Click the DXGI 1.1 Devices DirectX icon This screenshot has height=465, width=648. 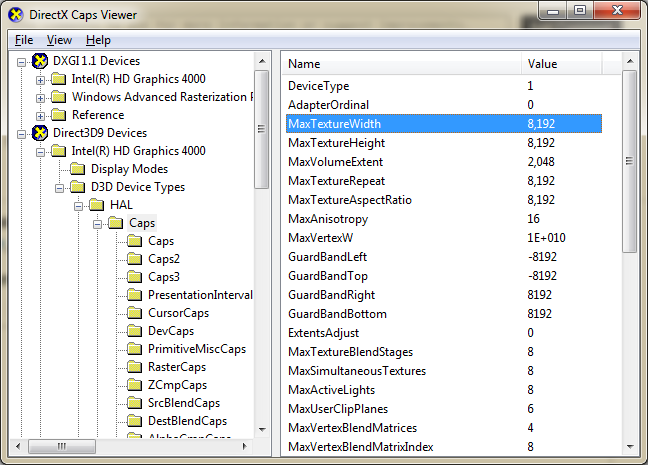pos(40,61)
